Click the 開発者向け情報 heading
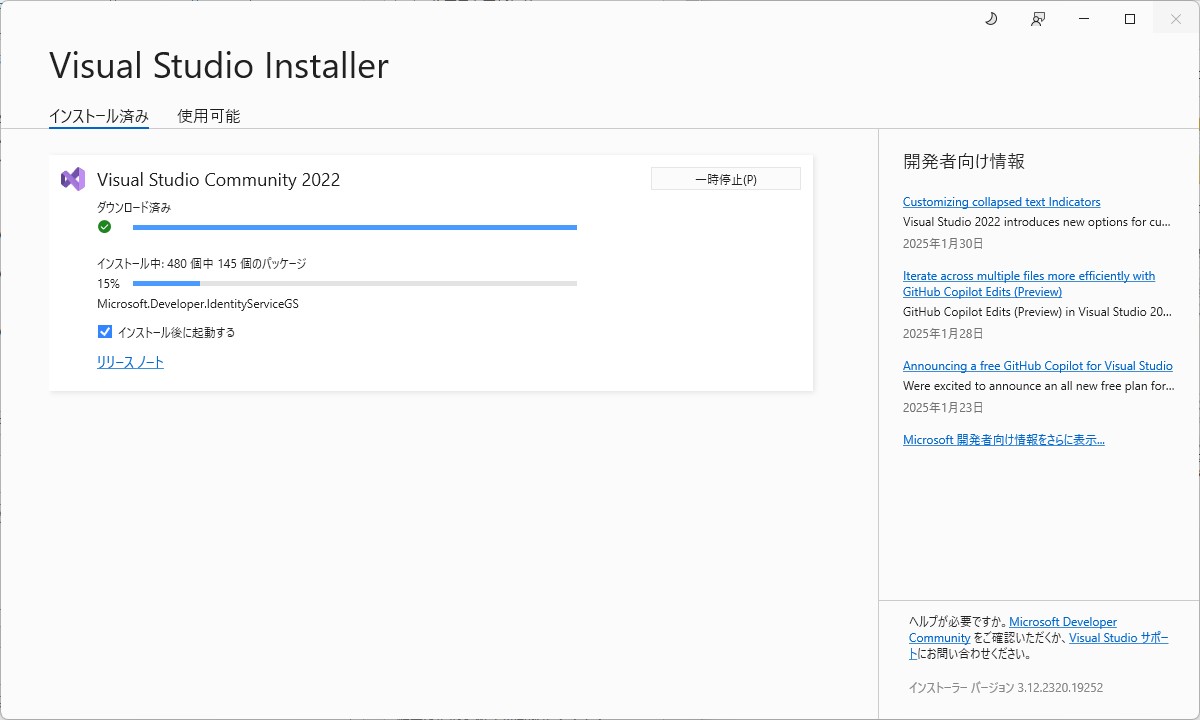The width and height of the screenshot is (1200, 720). click(x=964, y=162)
